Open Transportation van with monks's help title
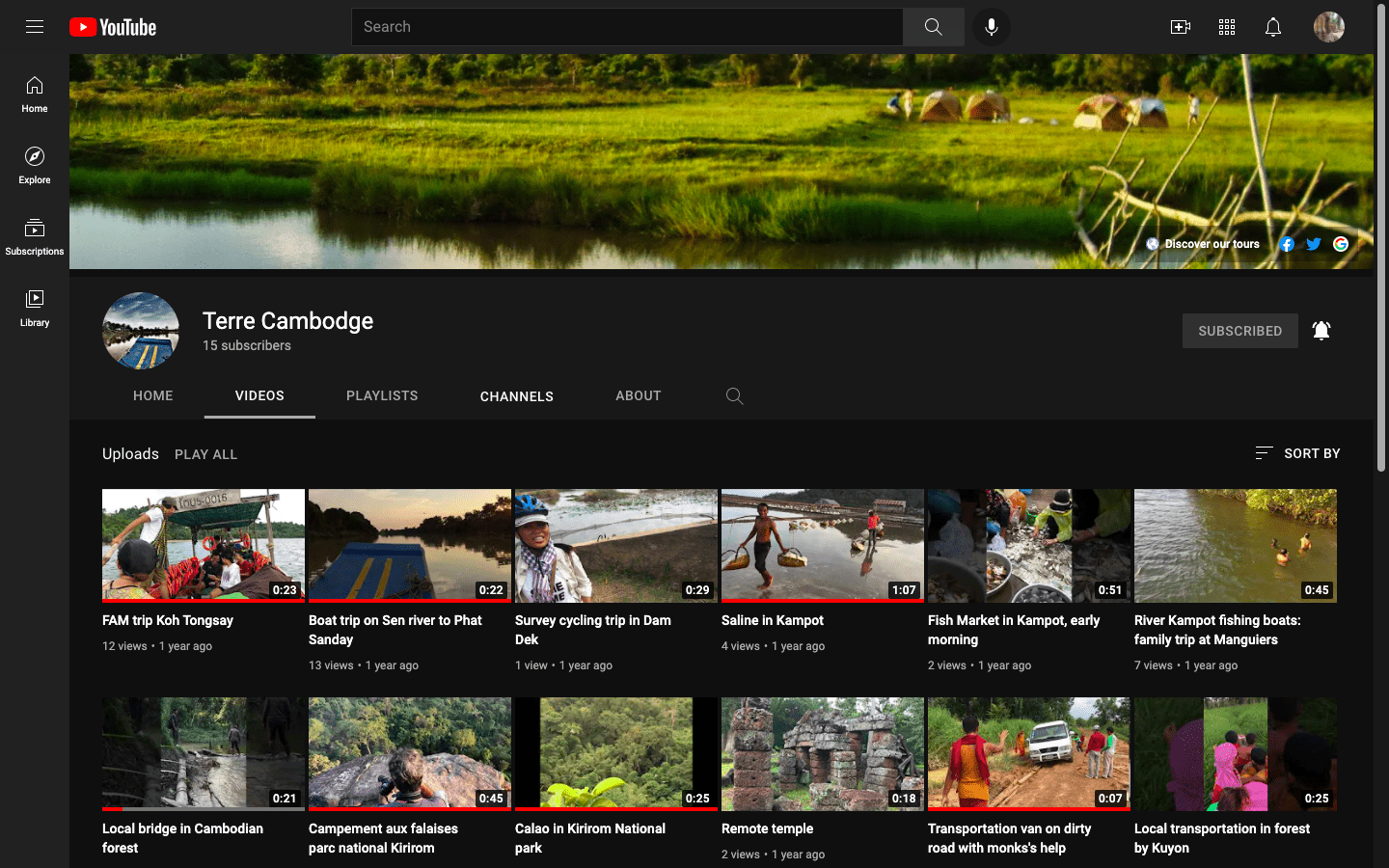The width and height of the screenshot is (1389, 868). [x=1010, y=838]
